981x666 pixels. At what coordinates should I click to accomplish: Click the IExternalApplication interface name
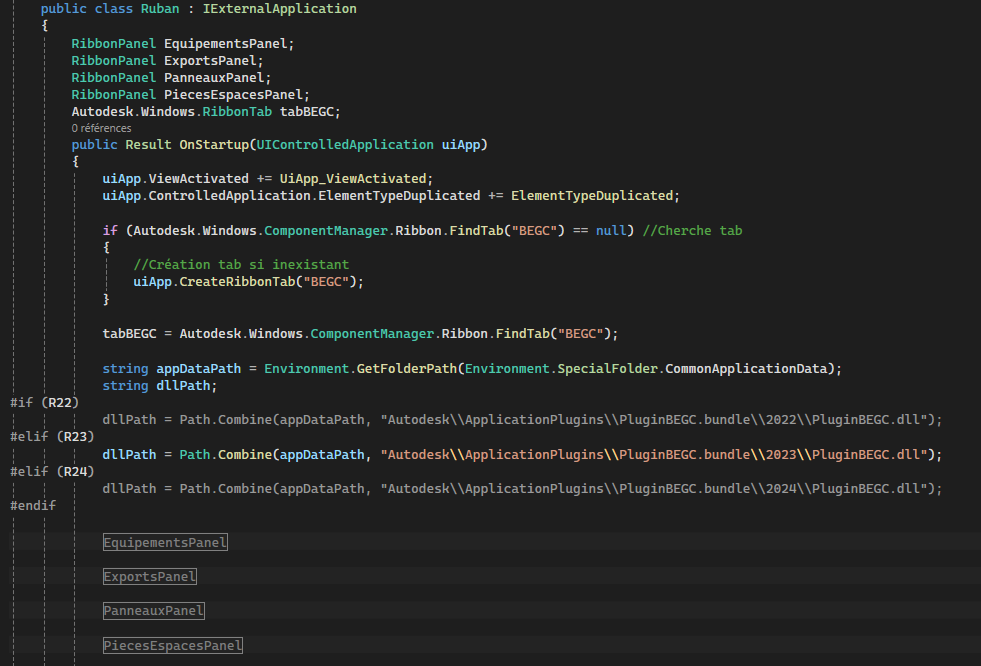(291, 9)
